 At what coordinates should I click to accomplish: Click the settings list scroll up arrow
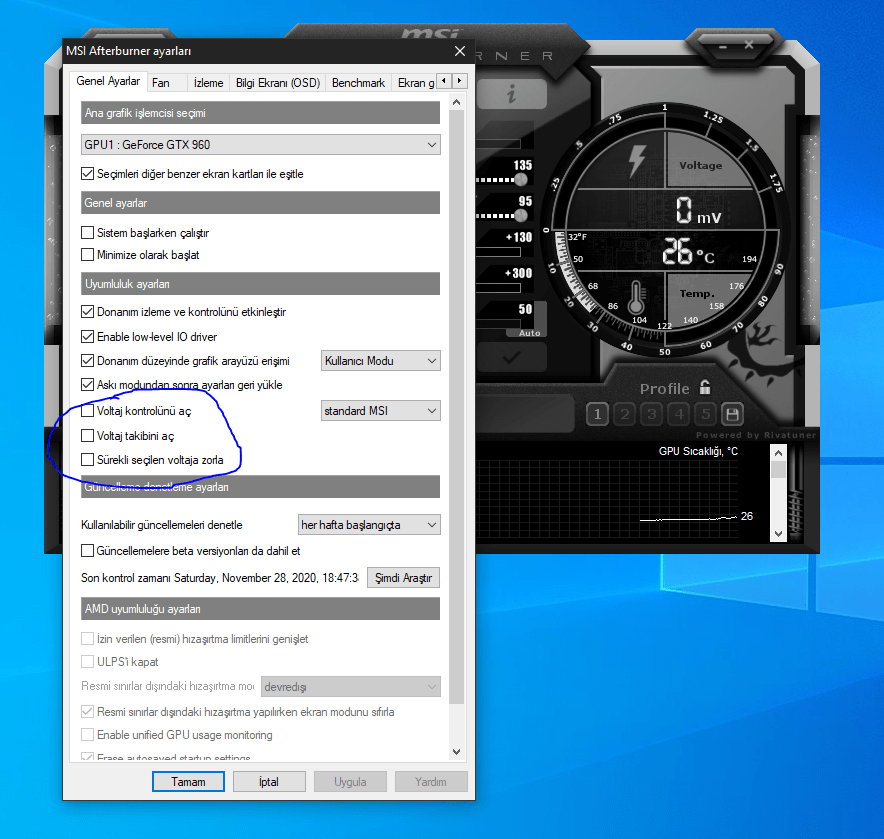pos(457,103)
